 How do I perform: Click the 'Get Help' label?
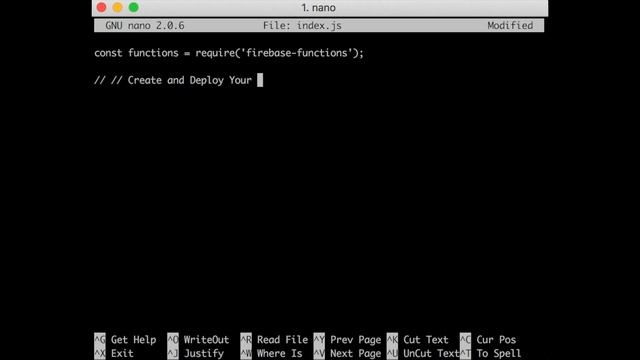click(133, 340)
